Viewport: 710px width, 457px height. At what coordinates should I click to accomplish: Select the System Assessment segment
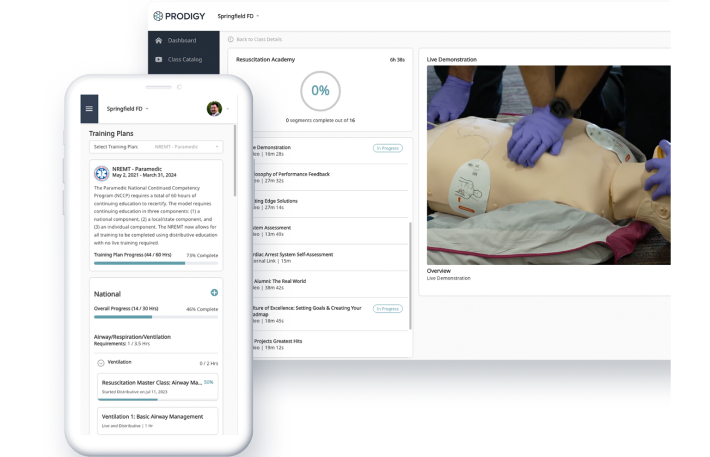[331, 231]
